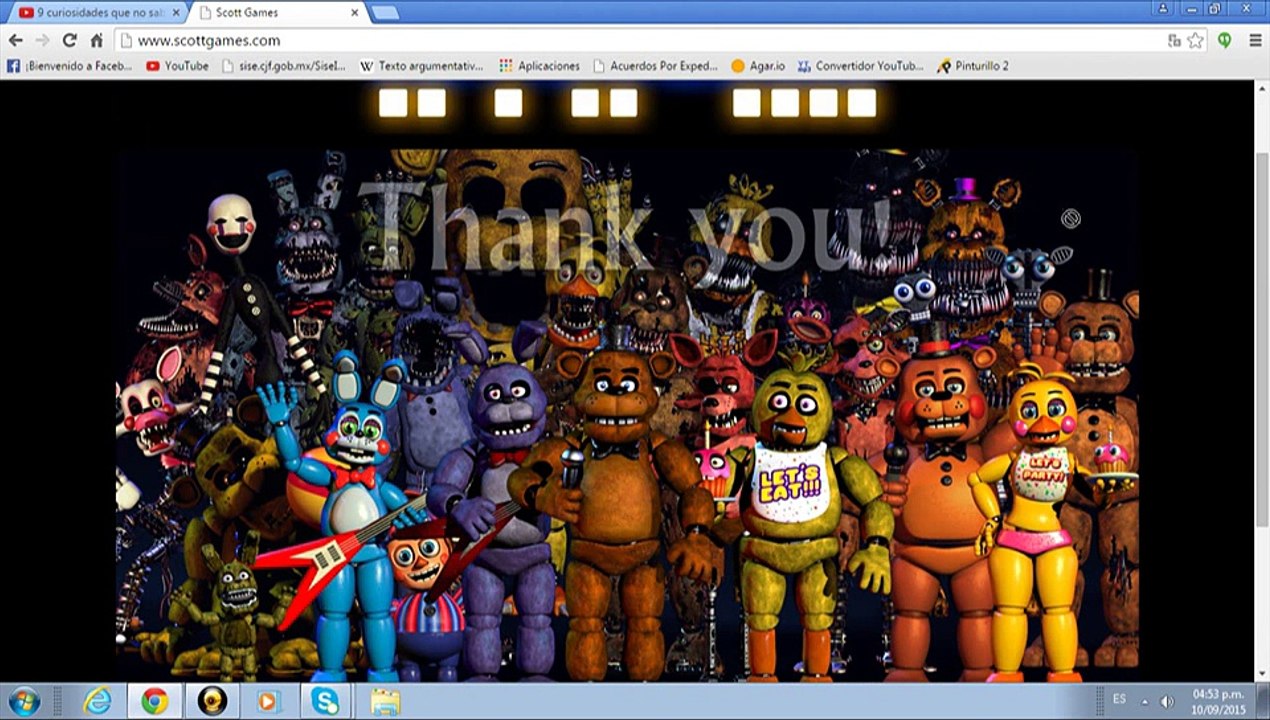Open the Aplicaciones bookmark
This screenshot has height=720, width=1270.
coord(539,66)
